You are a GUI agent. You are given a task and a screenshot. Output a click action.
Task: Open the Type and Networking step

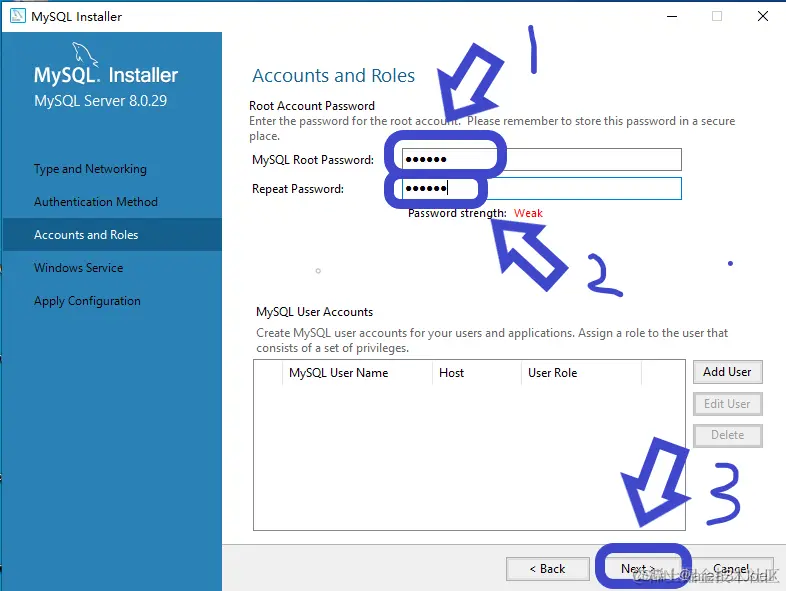tap(90, 169)
